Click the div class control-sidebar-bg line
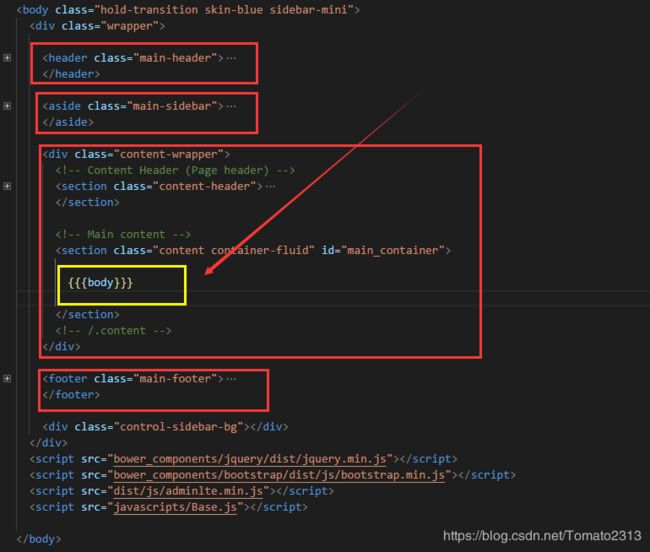This screenshot has width=650, height=552. click(165, 427)
